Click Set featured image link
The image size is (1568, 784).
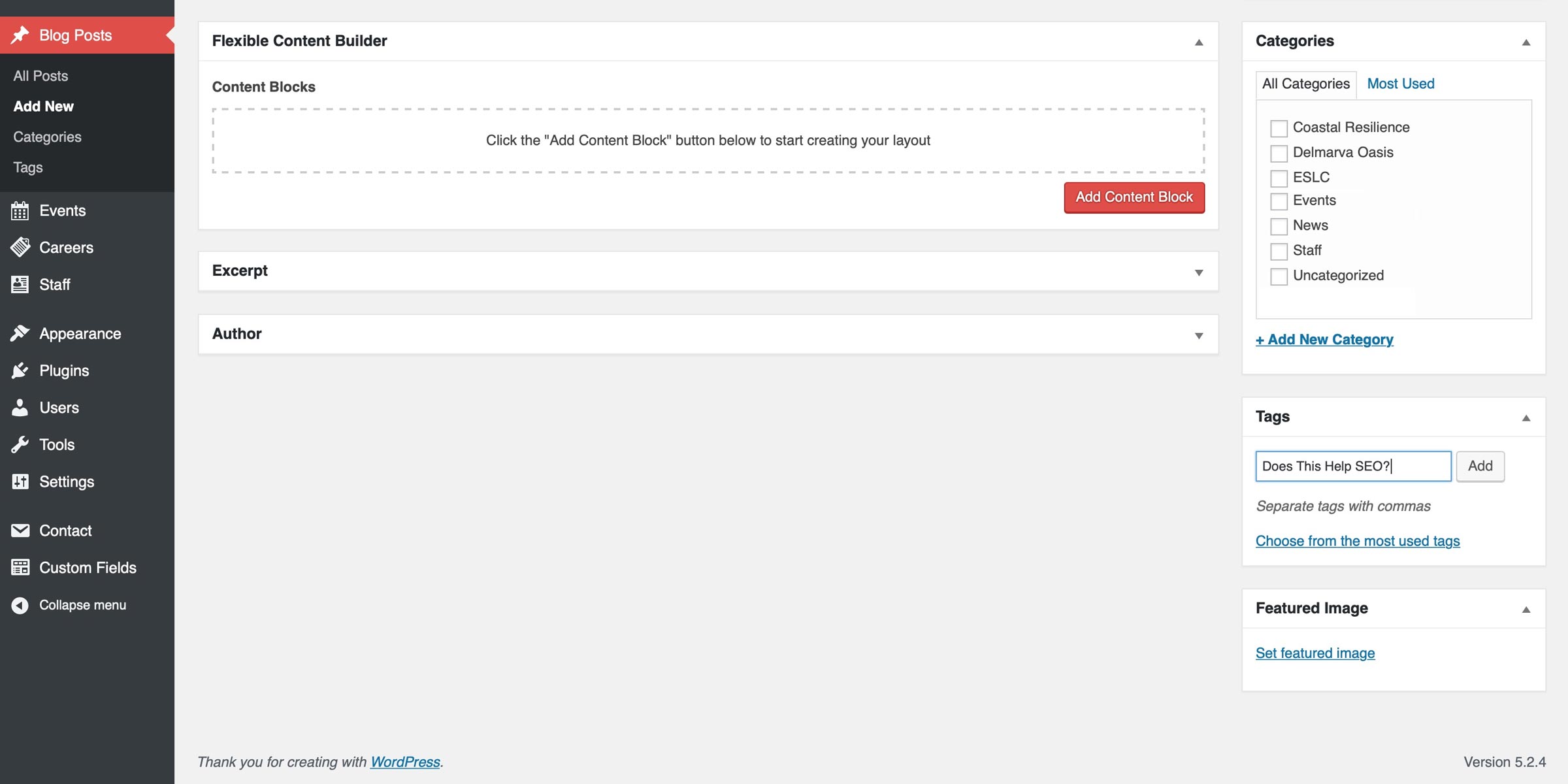click(x=1315, y=652)
